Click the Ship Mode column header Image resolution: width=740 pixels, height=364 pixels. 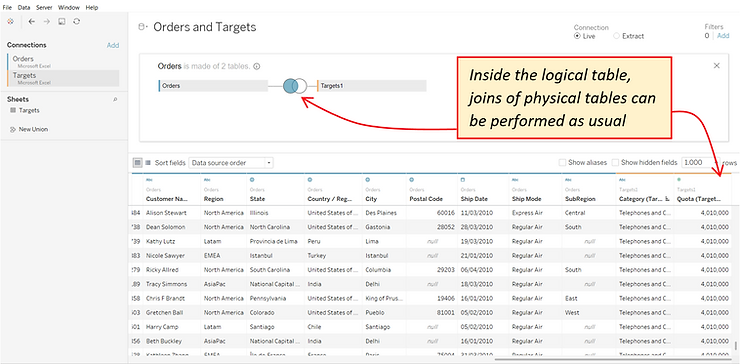coord(527,199)
